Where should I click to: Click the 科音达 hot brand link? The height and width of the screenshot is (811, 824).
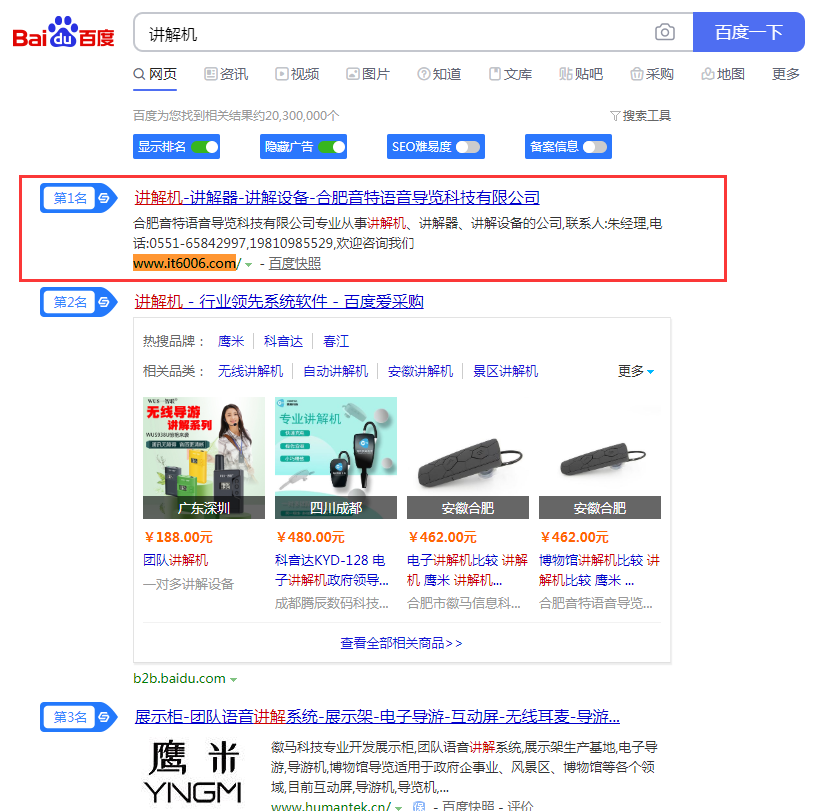[x=283, y=342]
